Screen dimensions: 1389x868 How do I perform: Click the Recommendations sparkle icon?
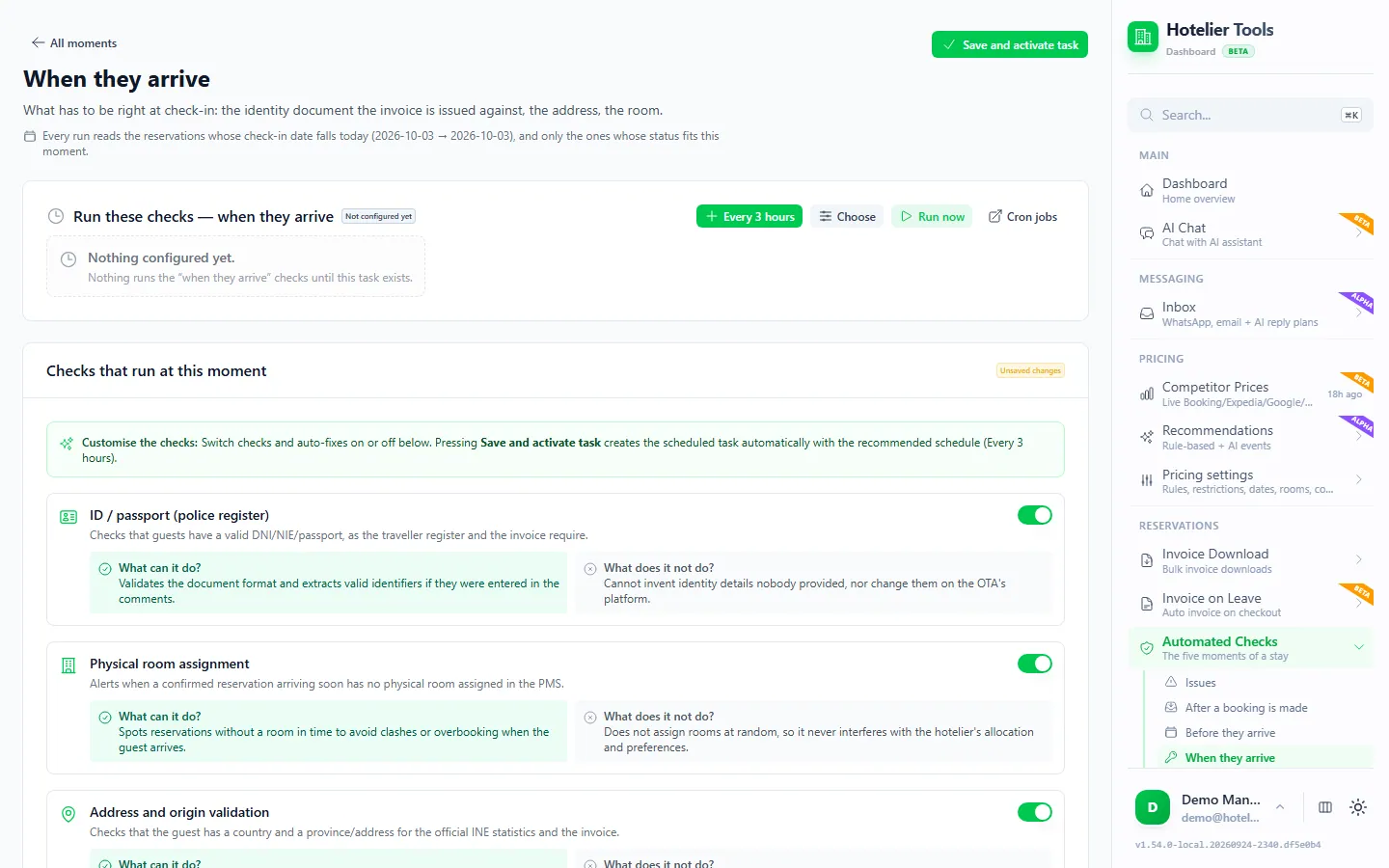click(1147, 437)
